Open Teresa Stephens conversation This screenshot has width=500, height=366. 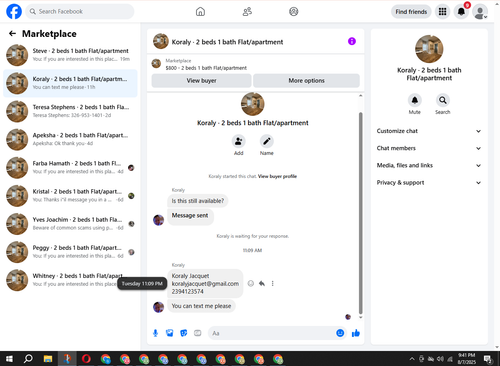tap(70, 111)
